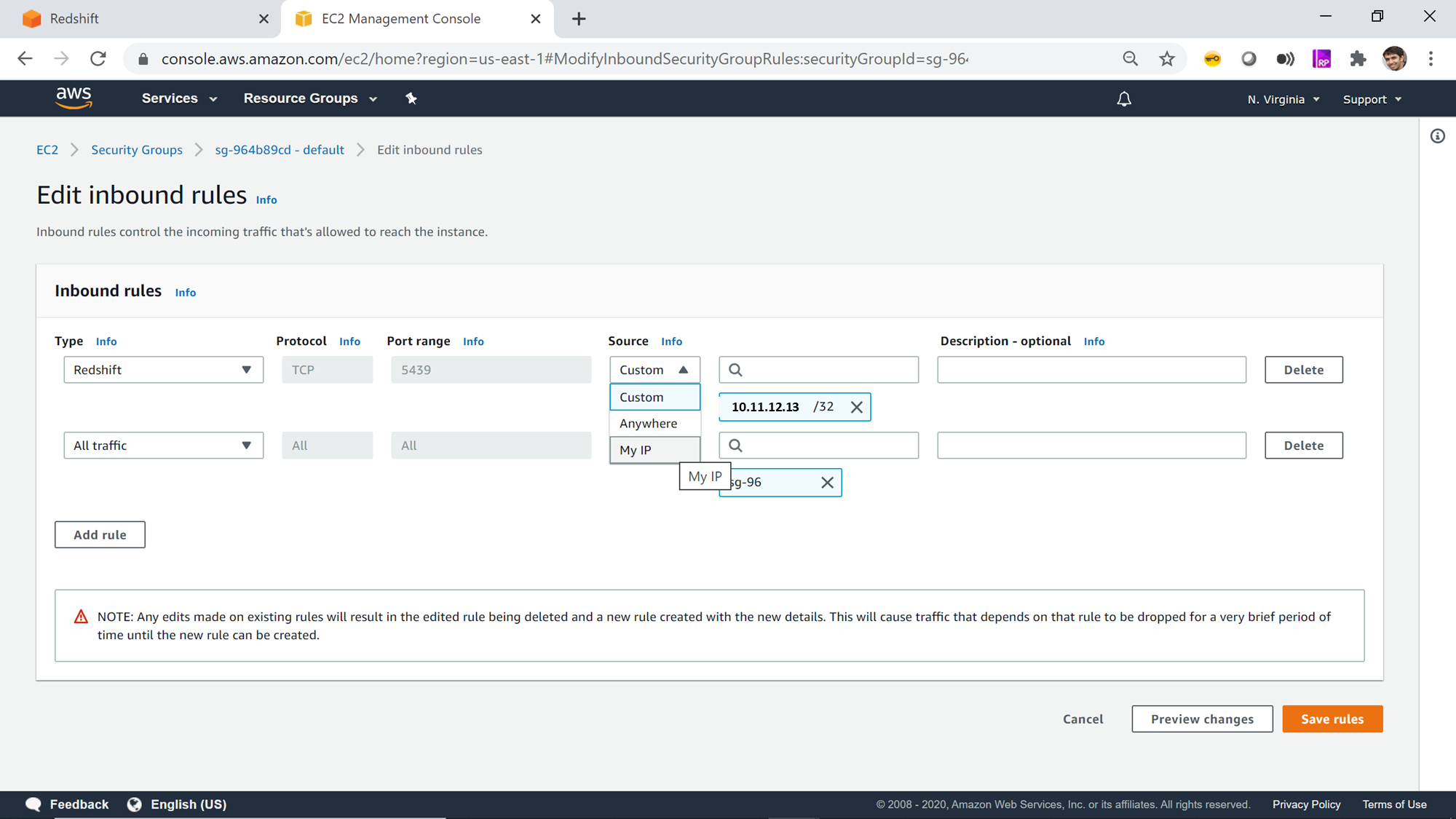Choose Anywhere from source options

coord(648,424)
